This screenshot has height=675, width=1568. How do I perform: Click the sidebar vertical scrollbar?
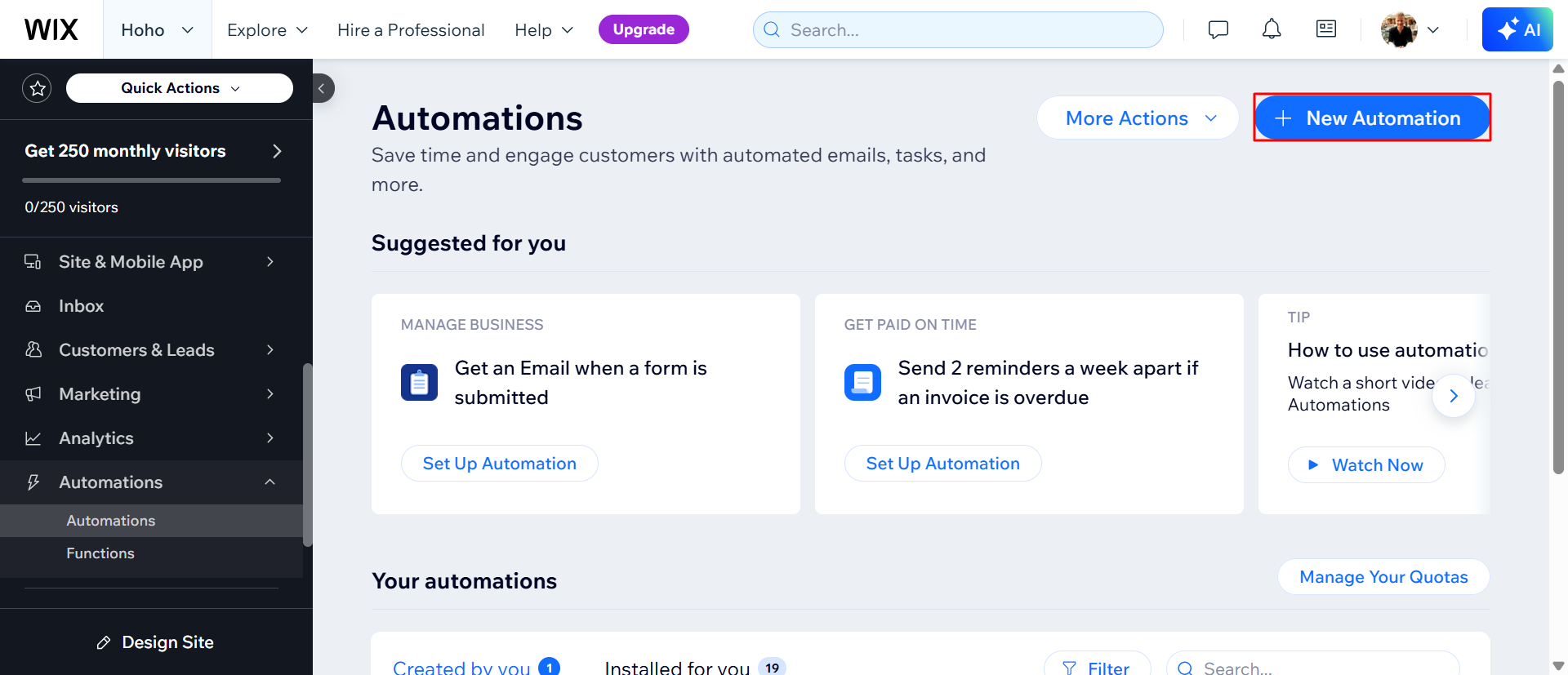pos(307,455)
